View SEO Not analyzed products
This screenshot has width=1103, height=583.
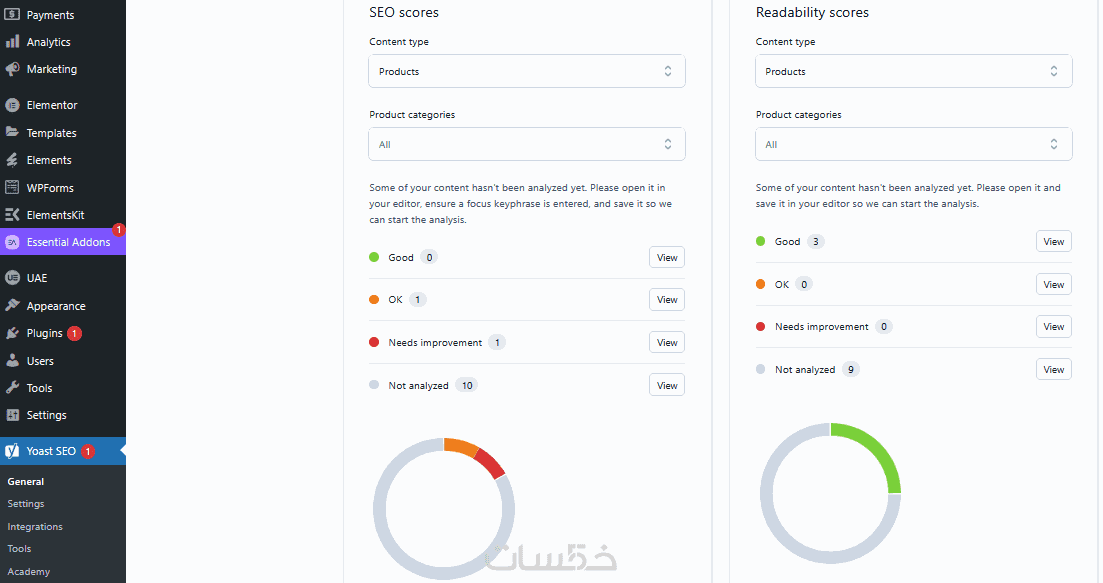coord(667,385)
